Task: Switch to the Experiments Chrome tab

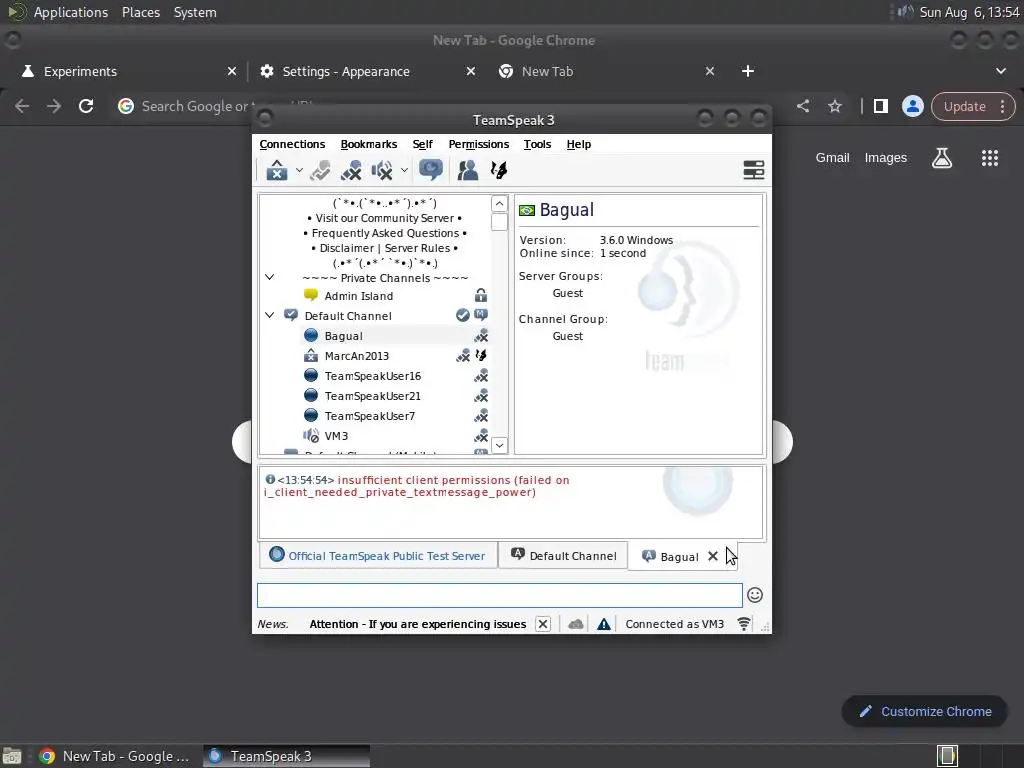Action: click(x=128, y=72)
